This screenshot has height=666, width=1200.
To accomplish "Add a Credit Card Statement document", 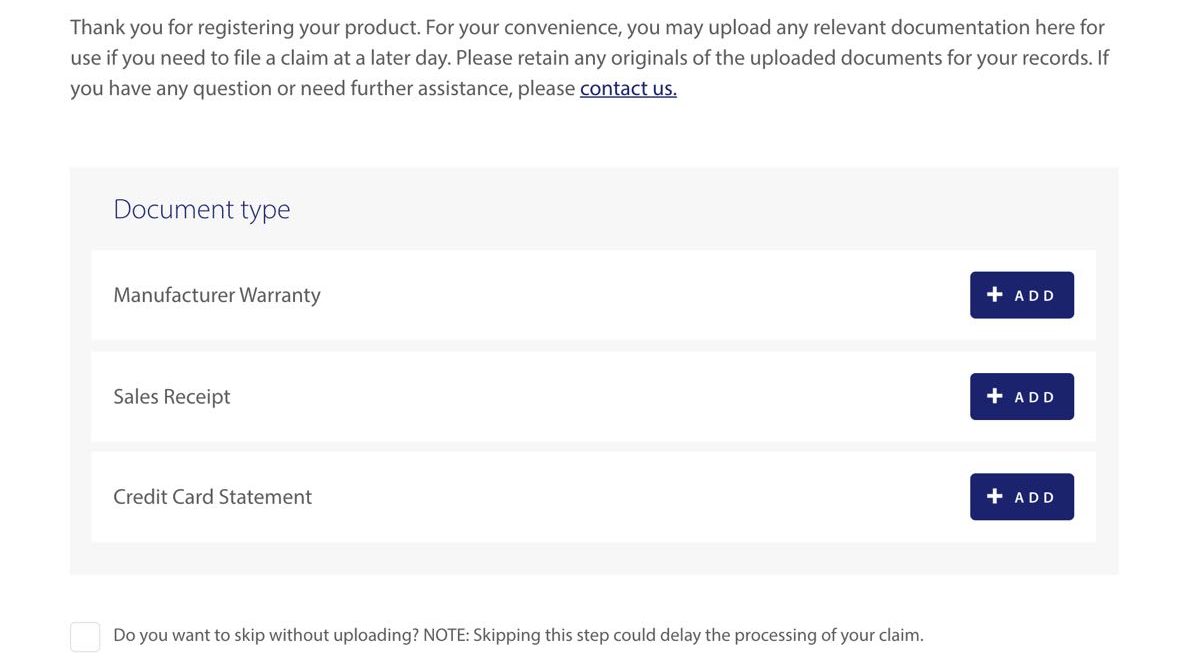I will pos(1021,496).
